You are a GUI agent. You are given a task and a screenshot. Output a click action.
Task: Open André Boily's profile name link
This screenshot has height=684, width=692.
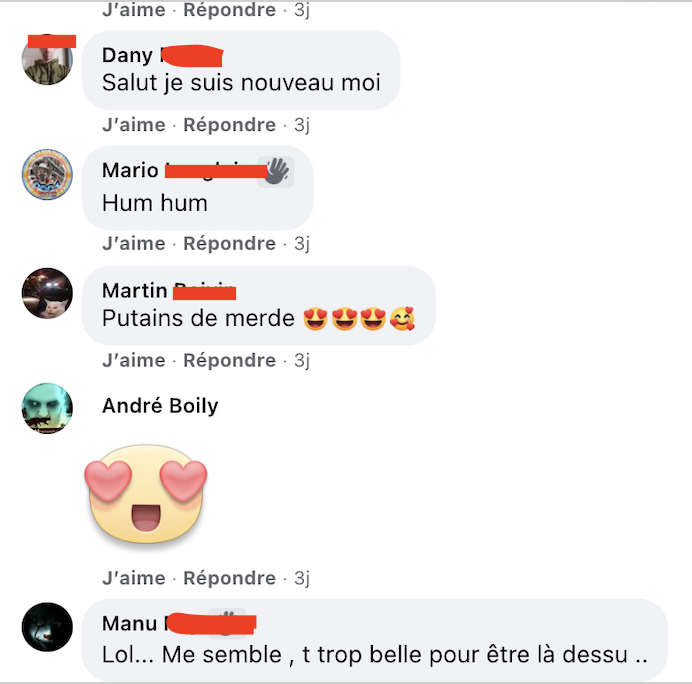[160, 406]
